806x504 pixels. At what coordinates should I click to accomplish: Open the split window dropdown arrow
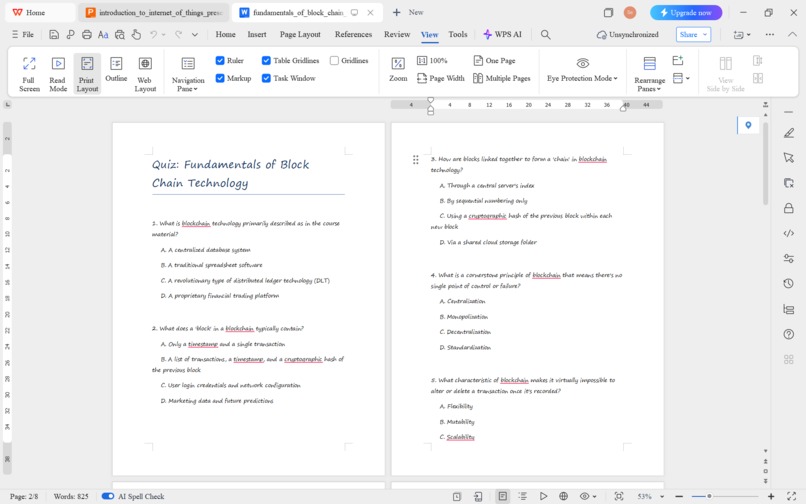688,78
